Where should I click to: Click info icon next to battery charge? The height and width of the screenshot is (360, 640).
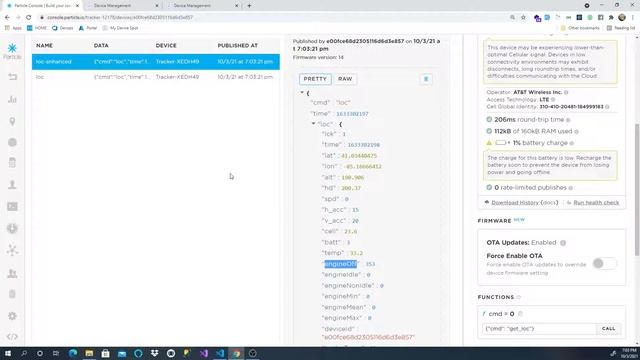[x=572, y=143]
